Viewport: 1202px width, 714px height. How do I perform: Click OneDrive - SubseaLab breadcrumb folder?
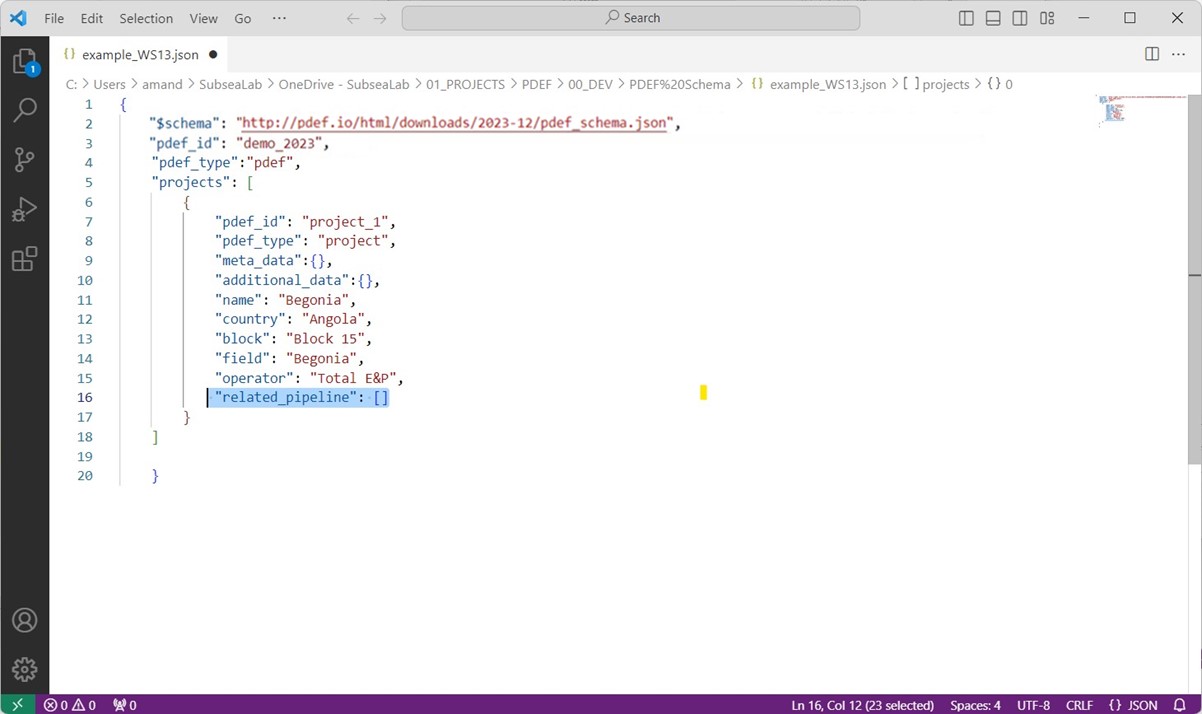pyautogui.click(x=344, y=84)
